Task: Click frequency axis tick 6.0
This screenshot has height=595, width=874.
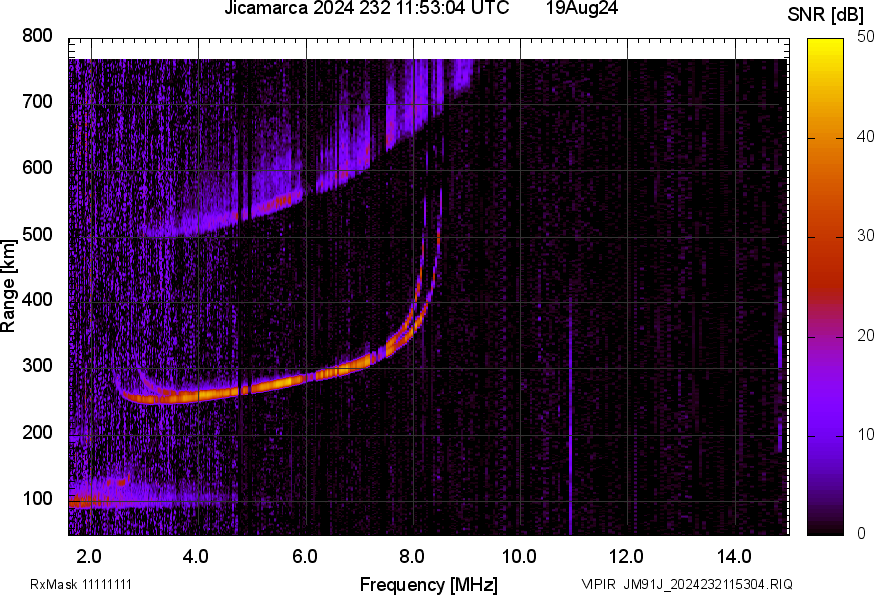Action: pos(304,557)
